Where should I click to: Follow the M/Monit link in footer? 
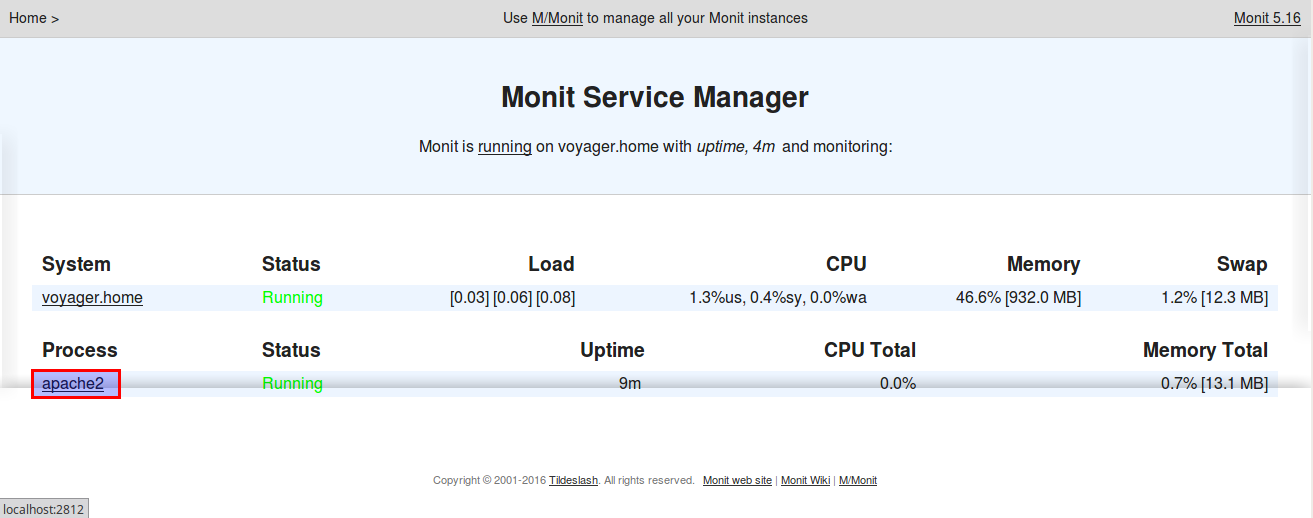[x=857, y=481]
